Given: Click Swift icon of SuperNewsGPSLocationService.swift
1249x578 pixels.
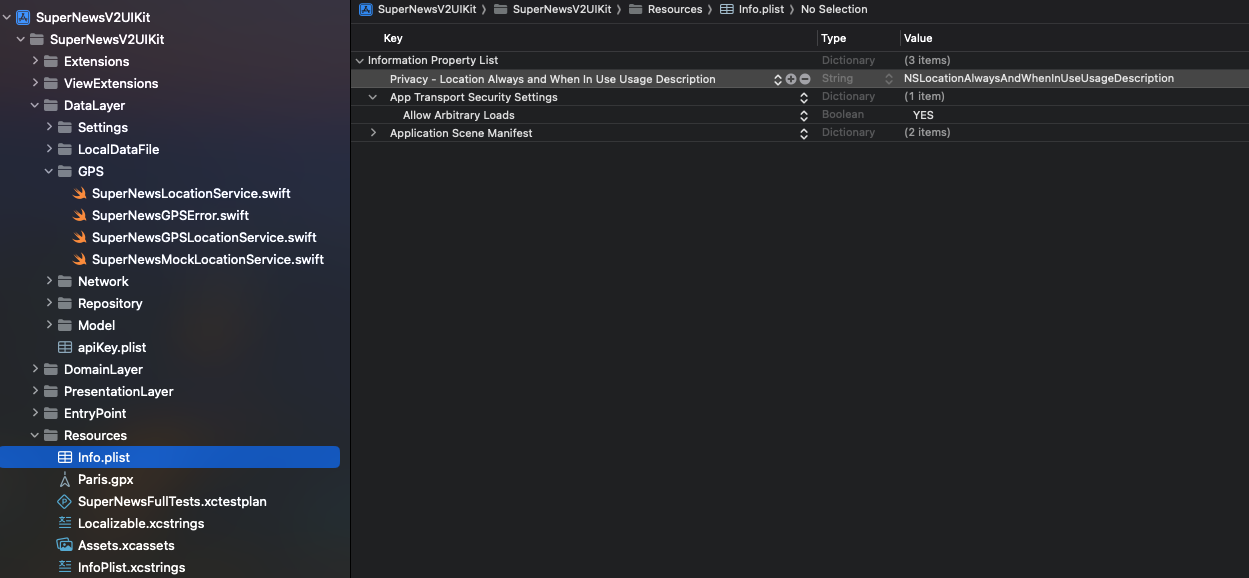Looking at the screenshot, I should 79,237.
